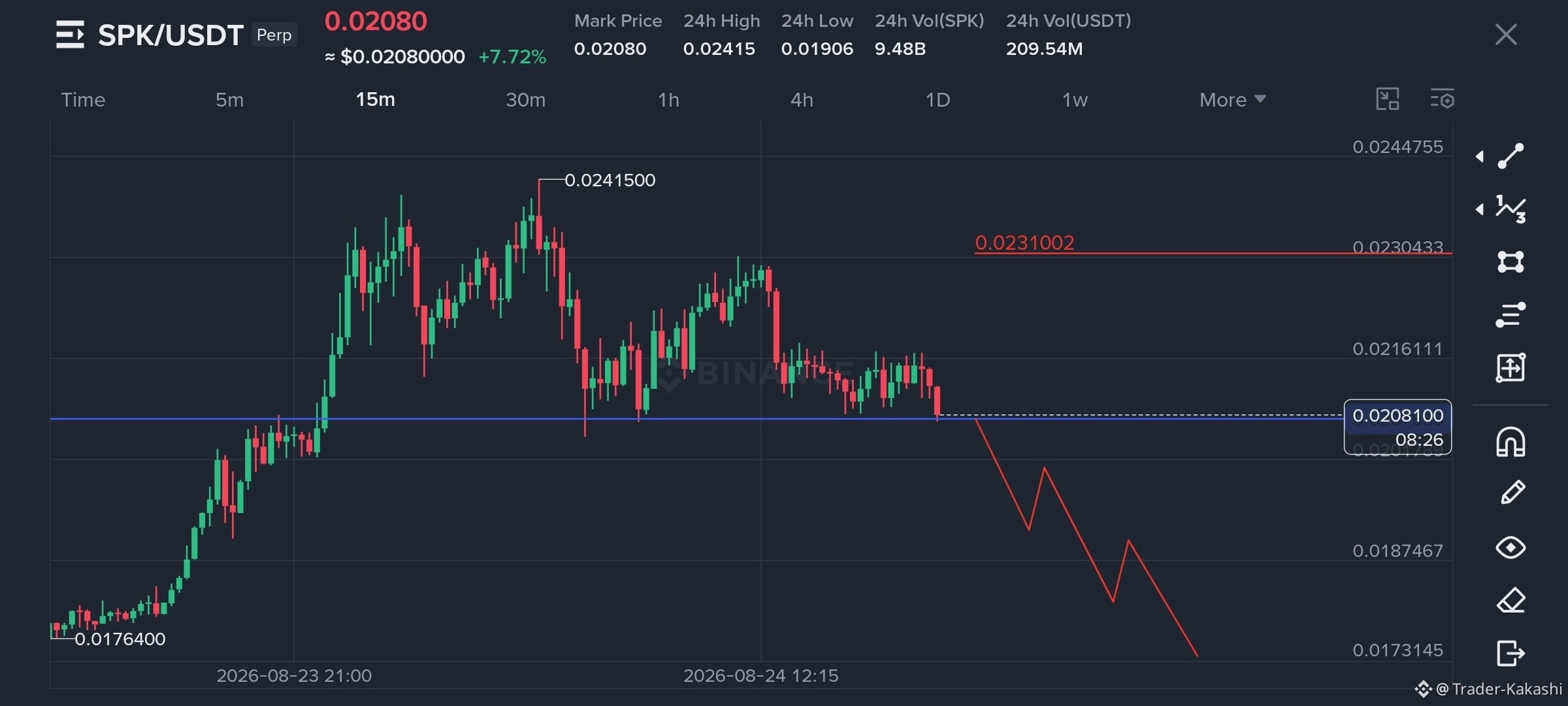Image resolution: width=1568 pixels, height=706 pixels.
Task: Click the 0.0173145 price axis label
Action: click(x=1397, y=650)
